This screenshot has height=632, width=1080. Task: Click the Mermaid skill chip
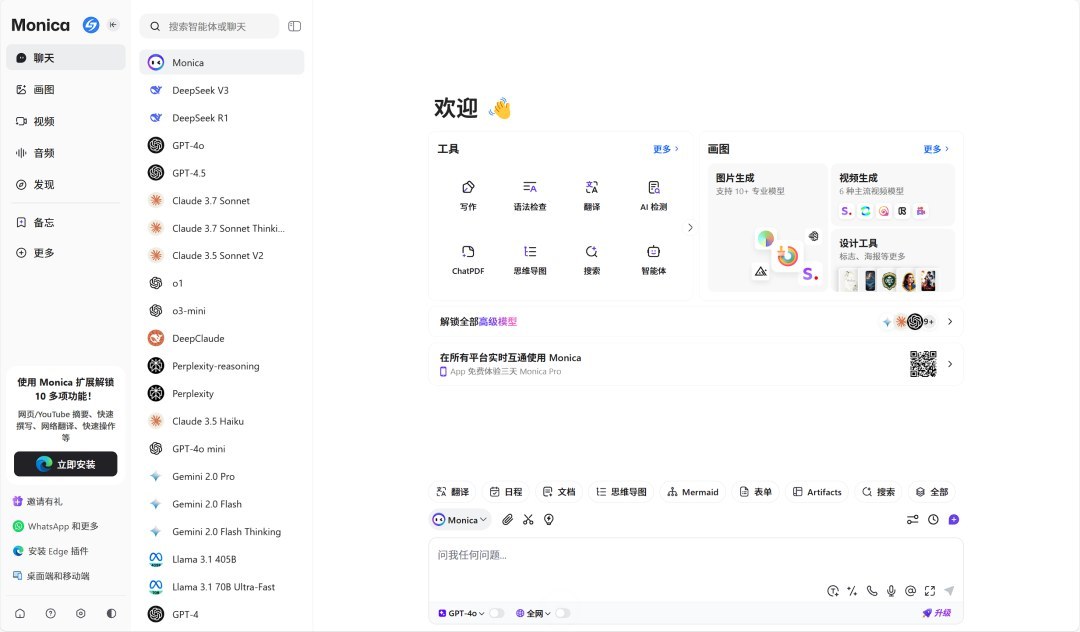693,492
